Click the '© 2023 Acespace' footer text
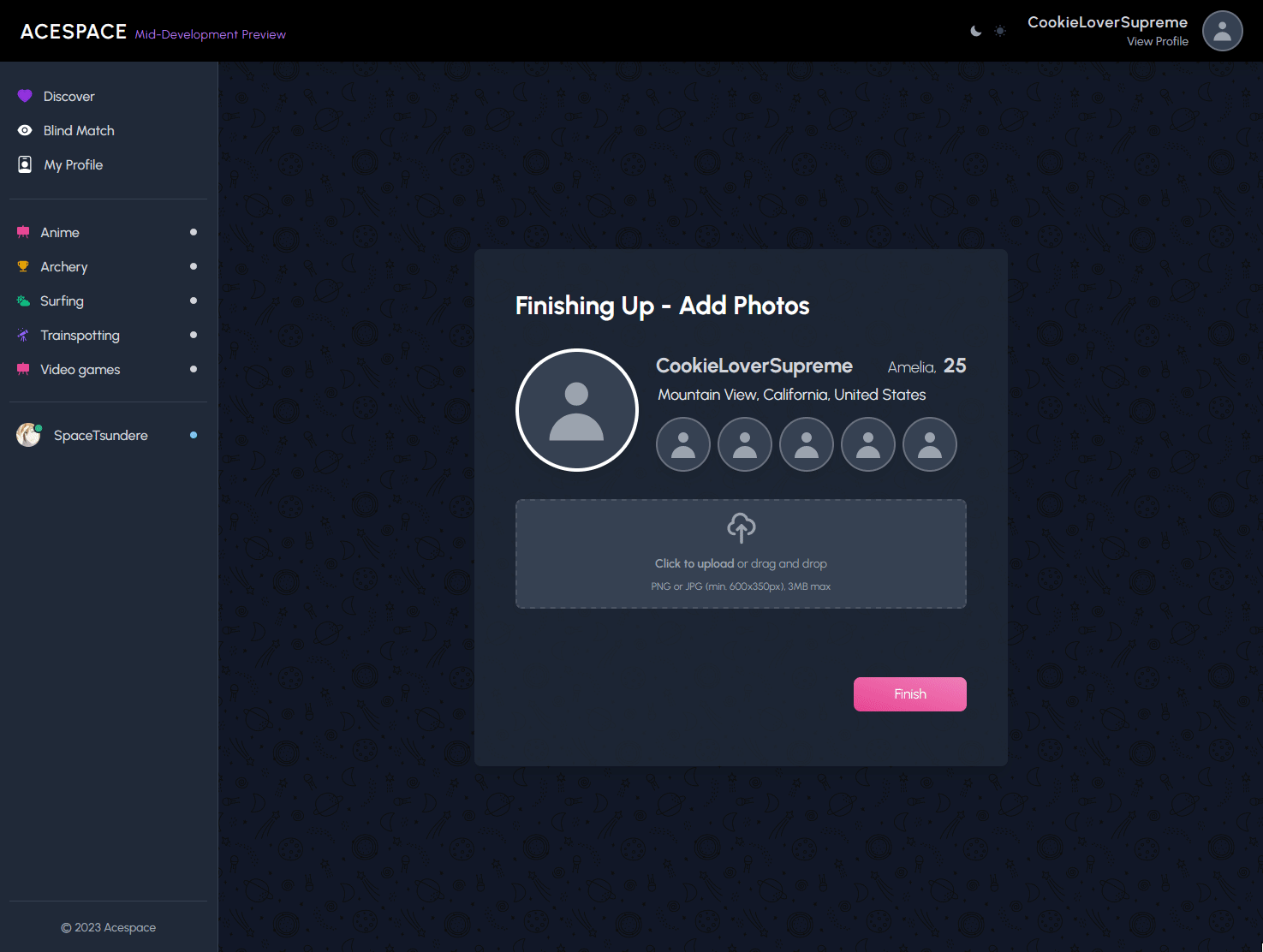 click(108, 927)
